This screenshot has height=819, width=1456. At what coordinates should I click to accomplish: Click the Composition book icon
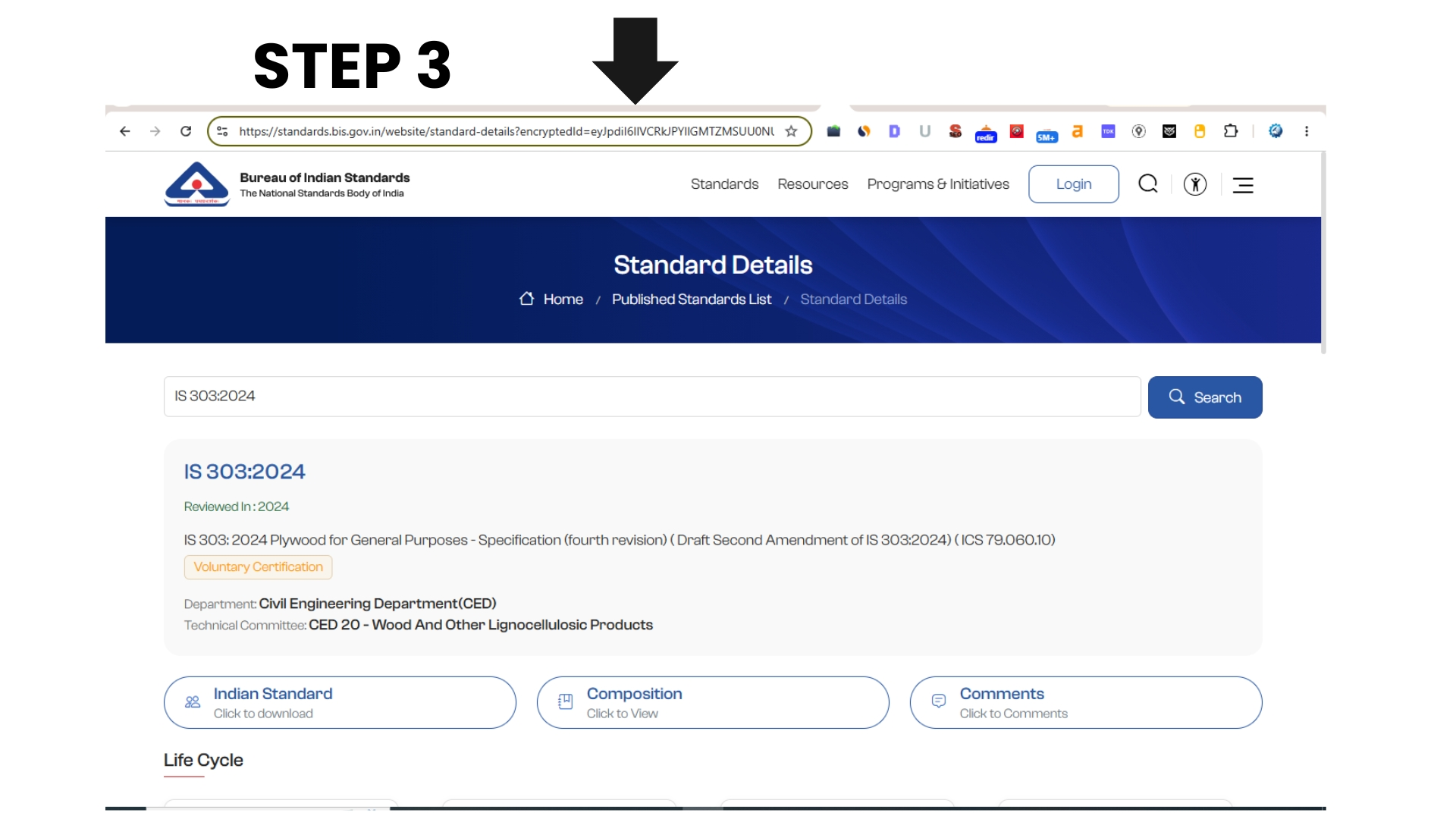[565, 702]
